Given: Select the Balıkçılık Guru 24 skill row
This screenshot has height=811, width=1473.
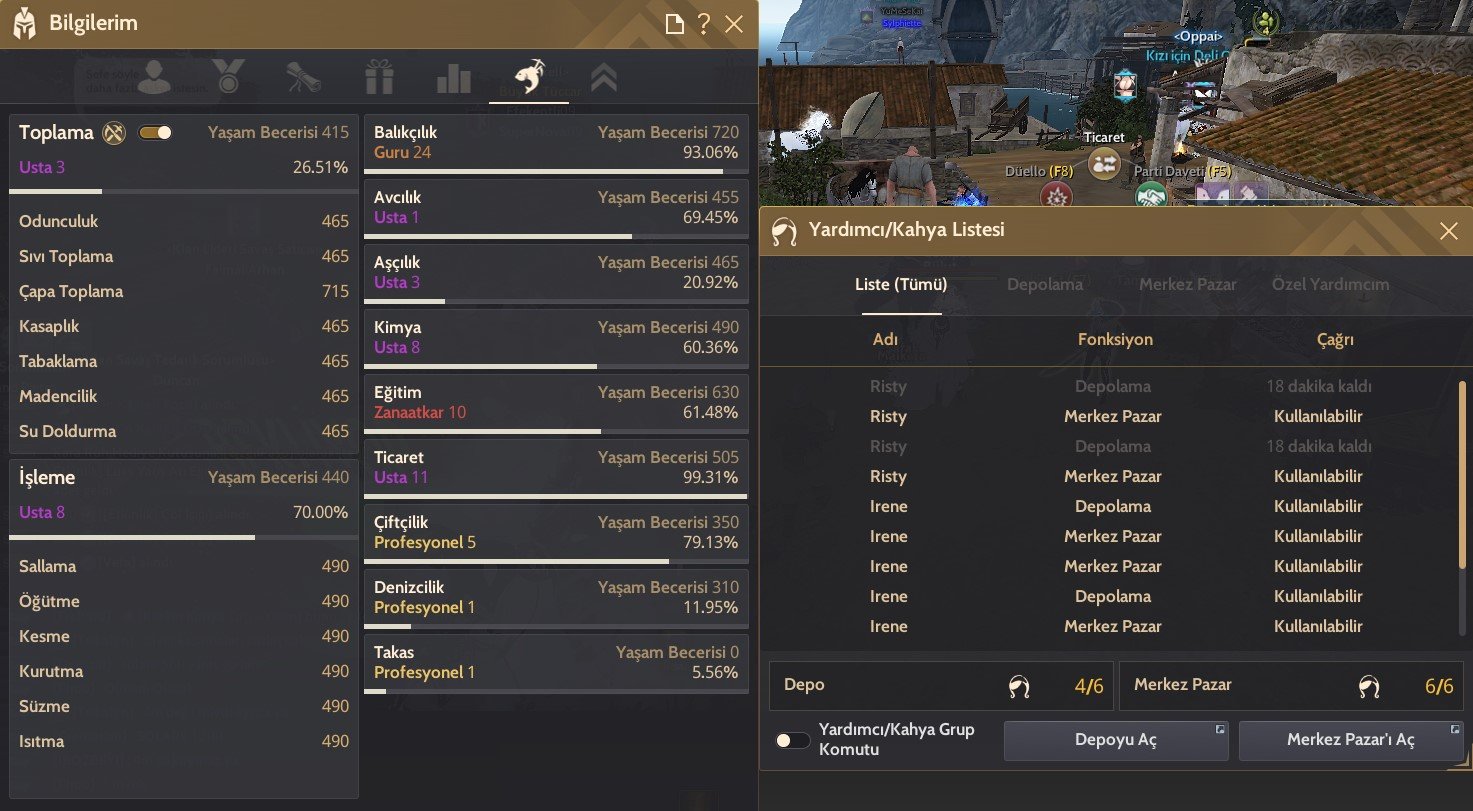Looking at the screenshot, I should [x=555, y=146].
